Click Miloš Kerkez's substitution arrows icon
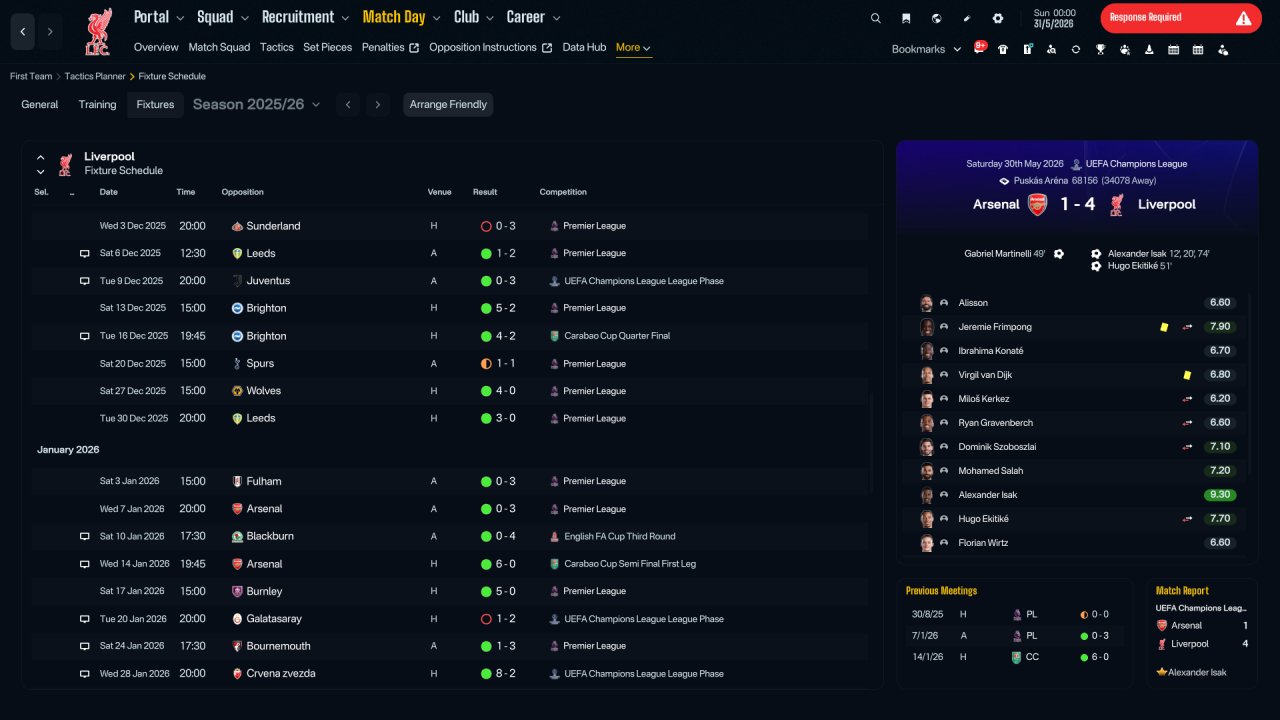The image size is (1280, 720). pyautogui.click(x=1187, y=399)
